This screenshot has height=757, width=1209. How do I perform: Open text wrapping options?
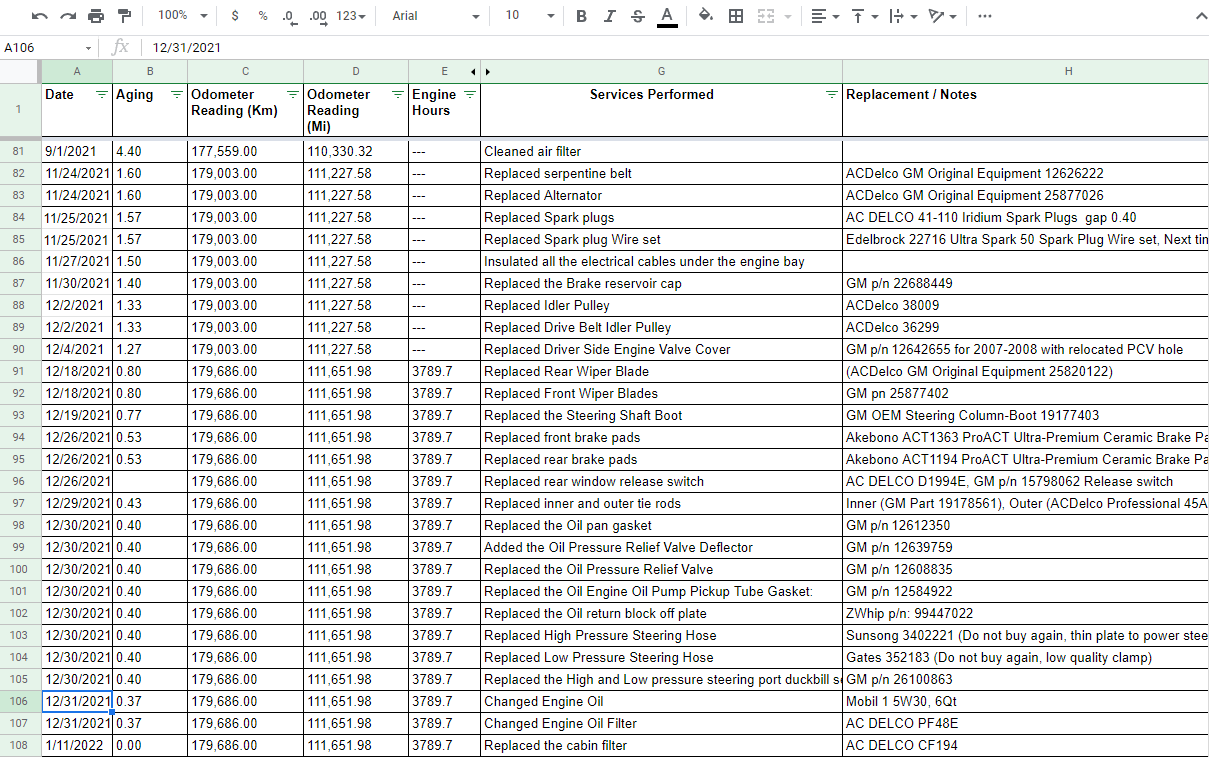tap(902, 16)
